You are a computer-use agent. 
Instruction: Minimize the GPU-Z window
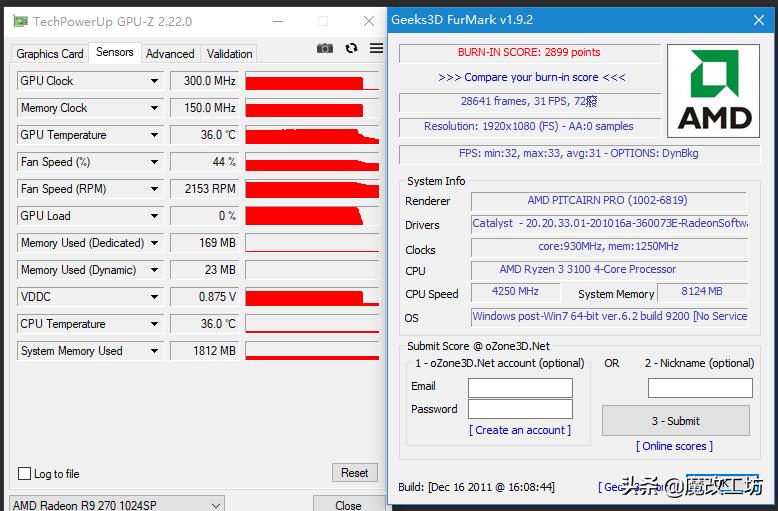pyautogui.click(x=278, y=21)
